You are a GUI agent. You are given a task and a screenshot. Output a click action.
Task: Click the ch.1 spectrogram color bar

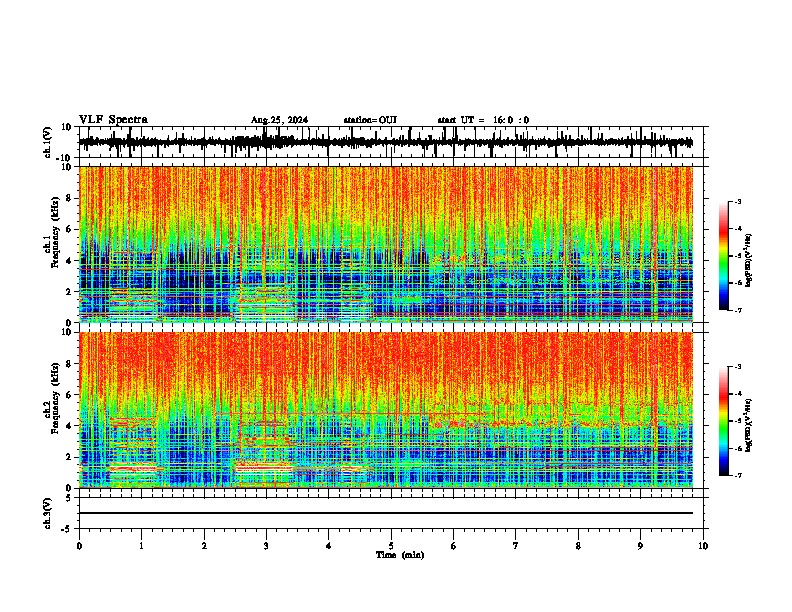coord(724,256)
